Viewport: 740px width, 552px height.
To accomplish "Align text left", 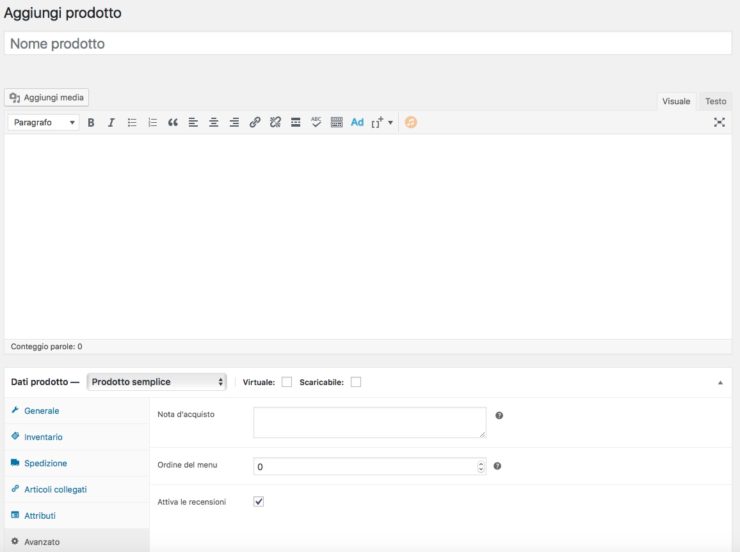I will [x=193, y=123].
